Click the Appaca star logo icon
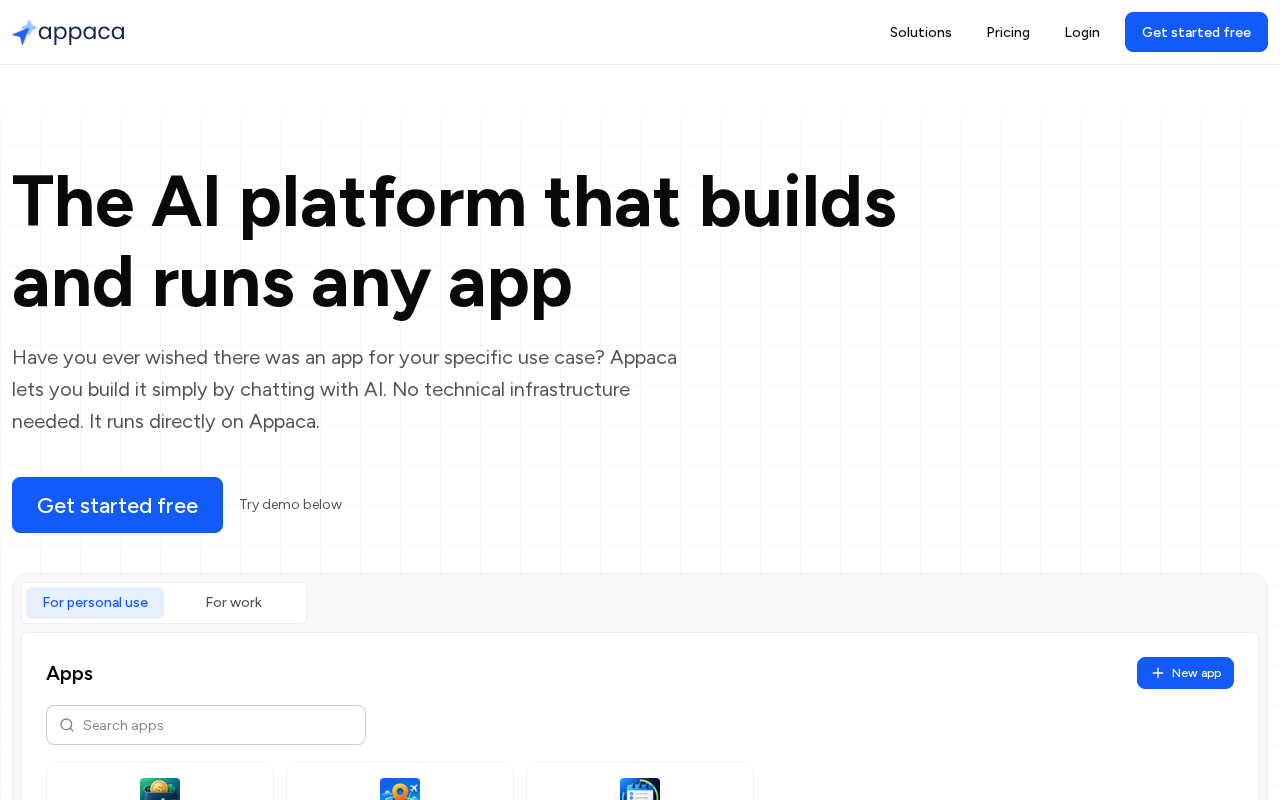The width and height of the screenshot is (1280, 800). (x=24, y=32)
